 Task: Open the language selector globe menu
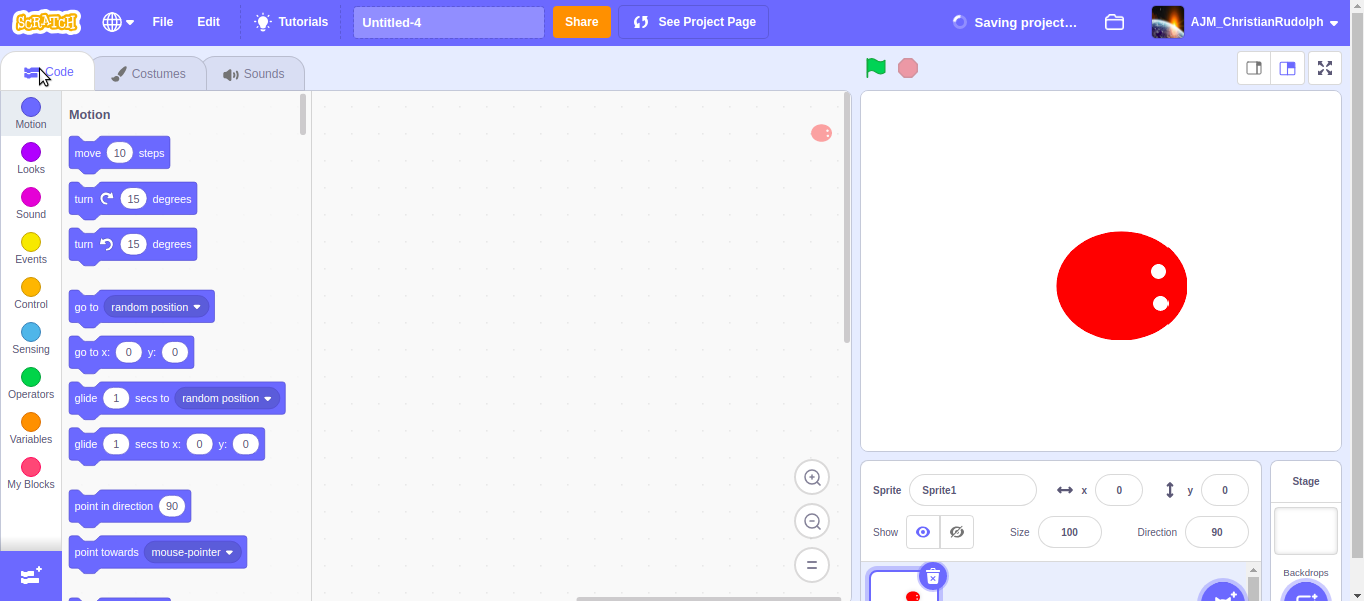(116, 21)
